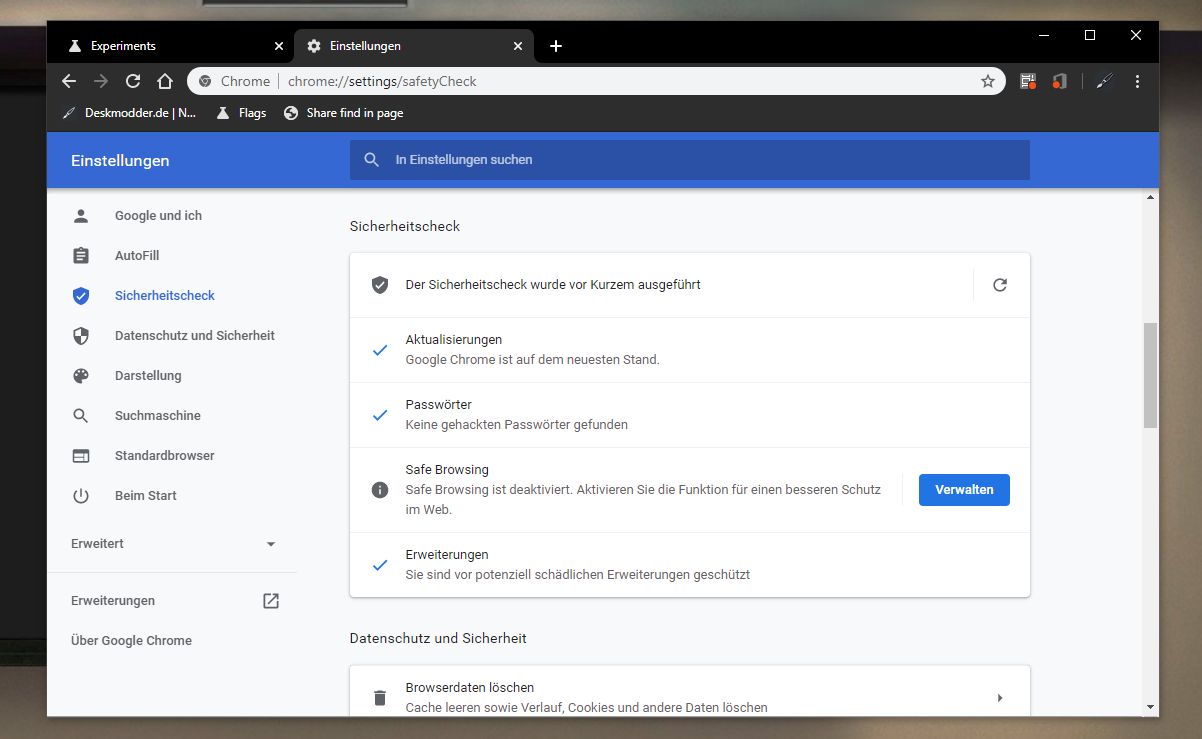Image resolution: width=1202 pixels, height=739 pixels.
Task: Open the home page icon
Action: point(165,81)
